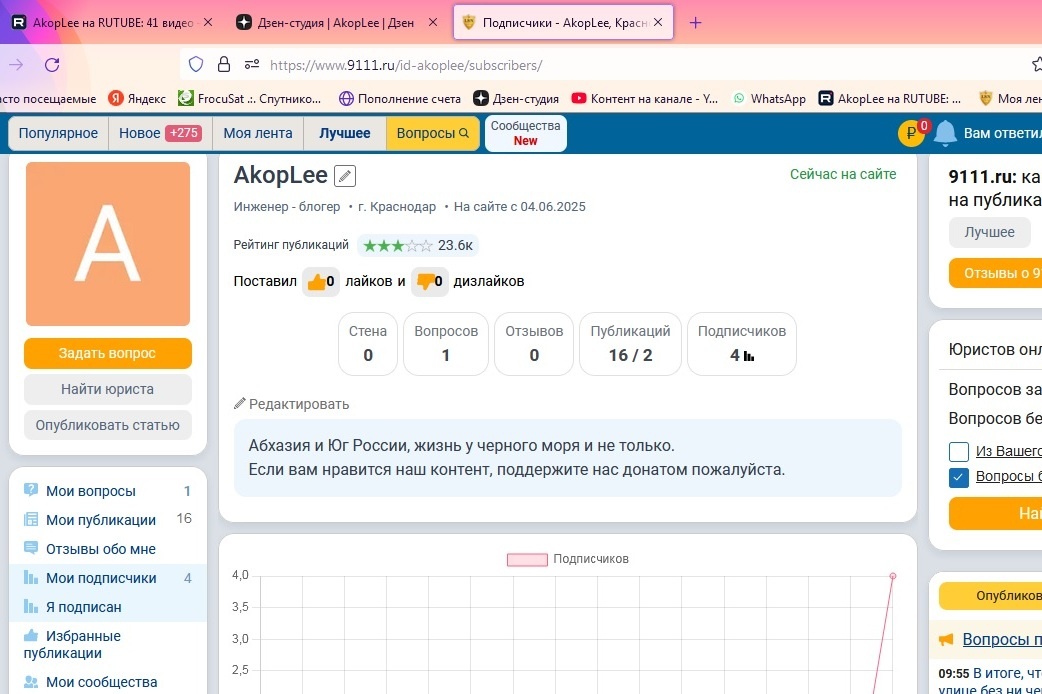The height and width of the screenshot is (694, 1042).
Task: Check the Из Вашего checkbox
Action: click(x=958, y=451)
